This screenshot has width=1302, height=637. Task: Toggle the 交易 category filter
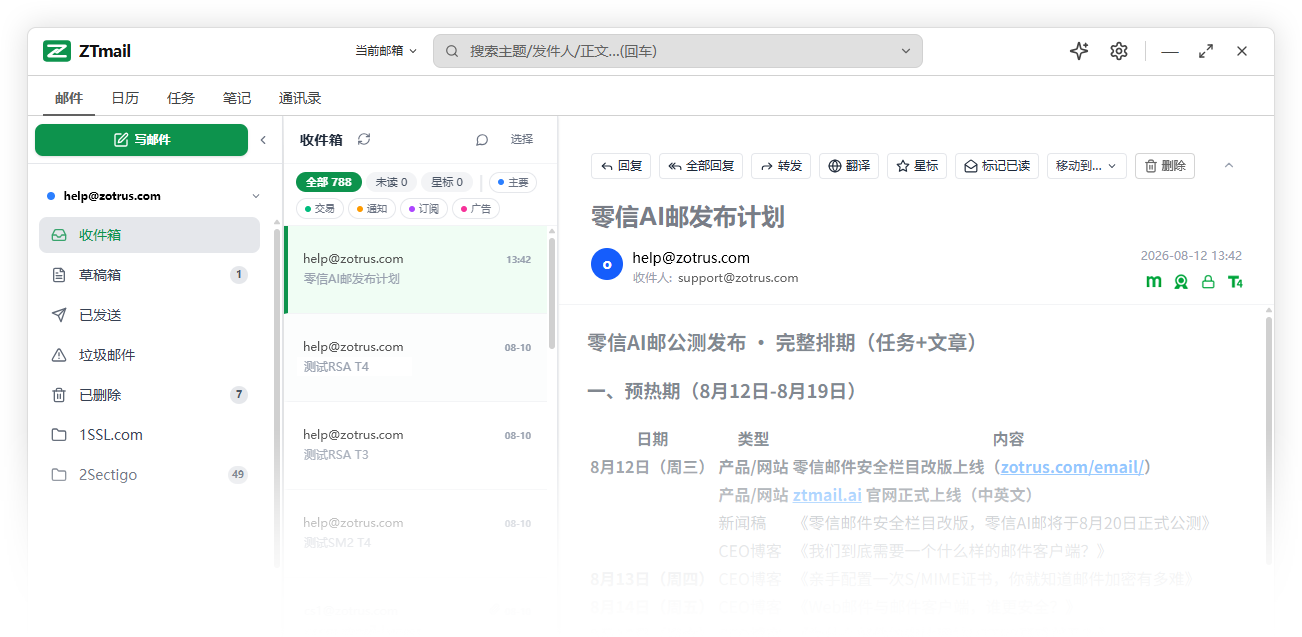[320, 209]
